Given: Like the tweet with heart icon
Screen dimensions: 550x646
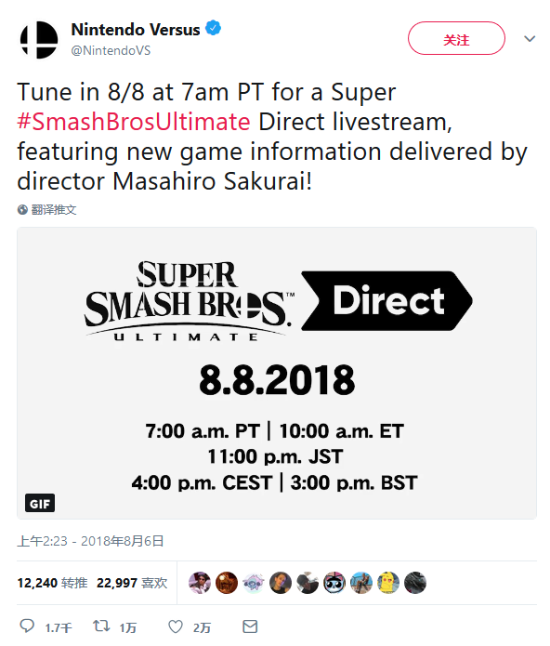Looking at the screenshot, I should (x=176, y=627).
